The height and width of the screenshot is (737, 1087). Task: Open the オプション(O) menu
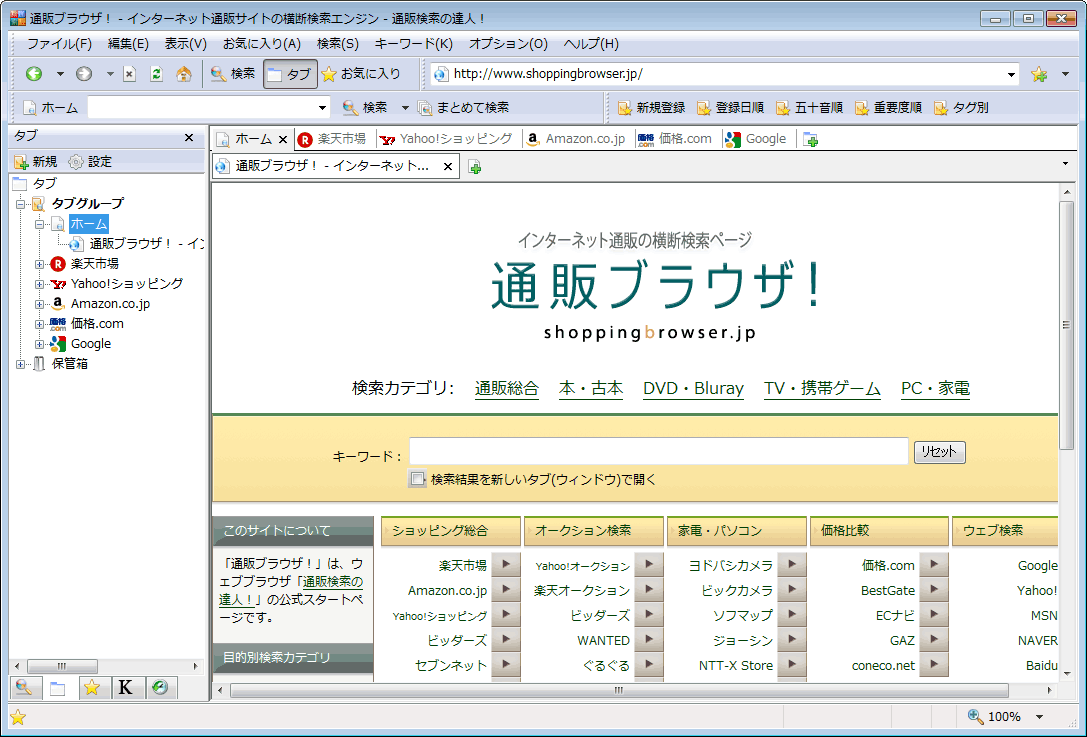(x=508, y=44)
